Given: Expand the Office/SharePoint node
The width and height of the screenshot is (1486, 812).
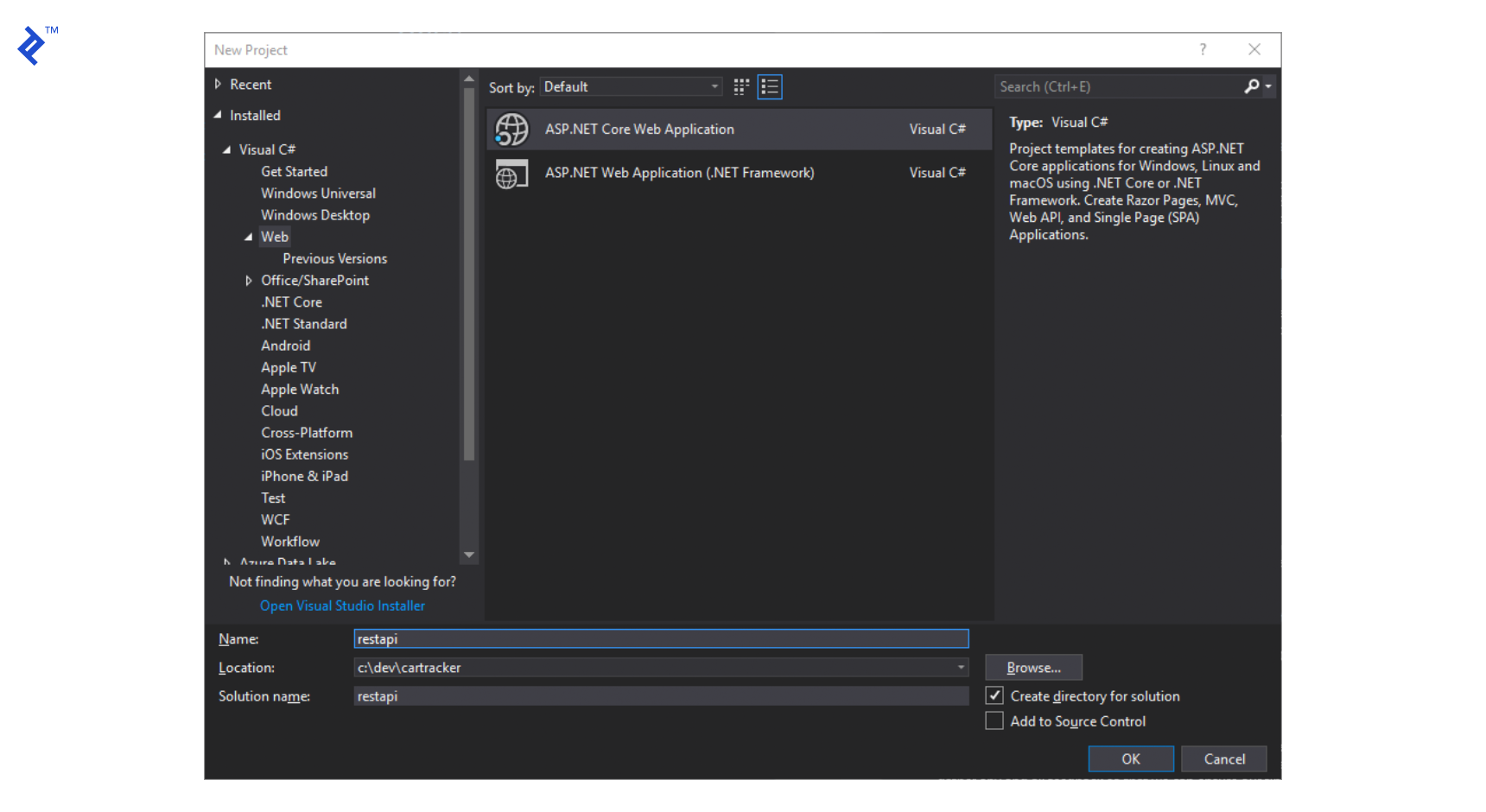Looking at the screenshot, I should pos(249,280).
